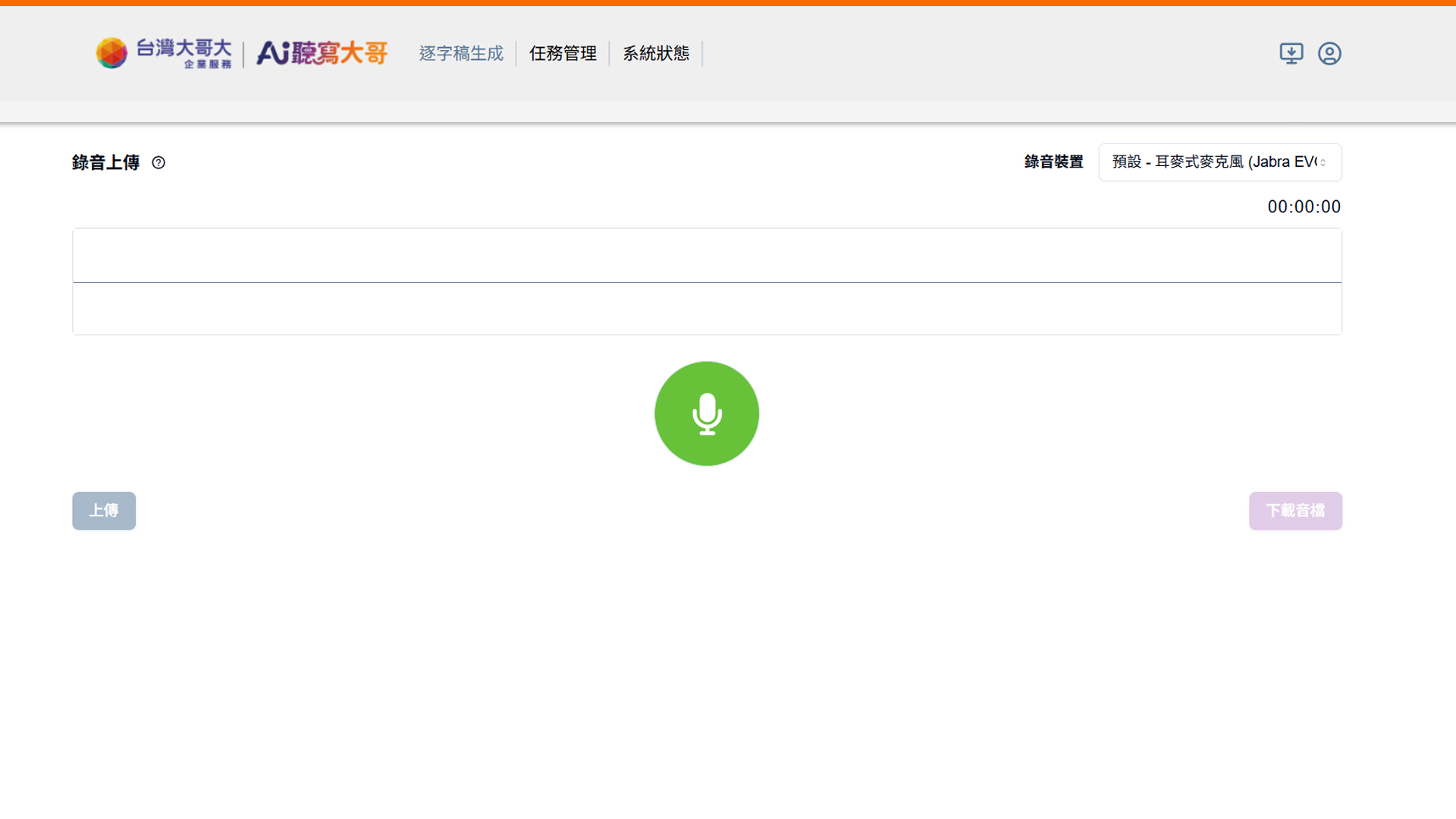The width and height of the screenshot is (1456, 819).
Task: Click the 錄音裝置 label text
Action: (x=1053, y=162)
